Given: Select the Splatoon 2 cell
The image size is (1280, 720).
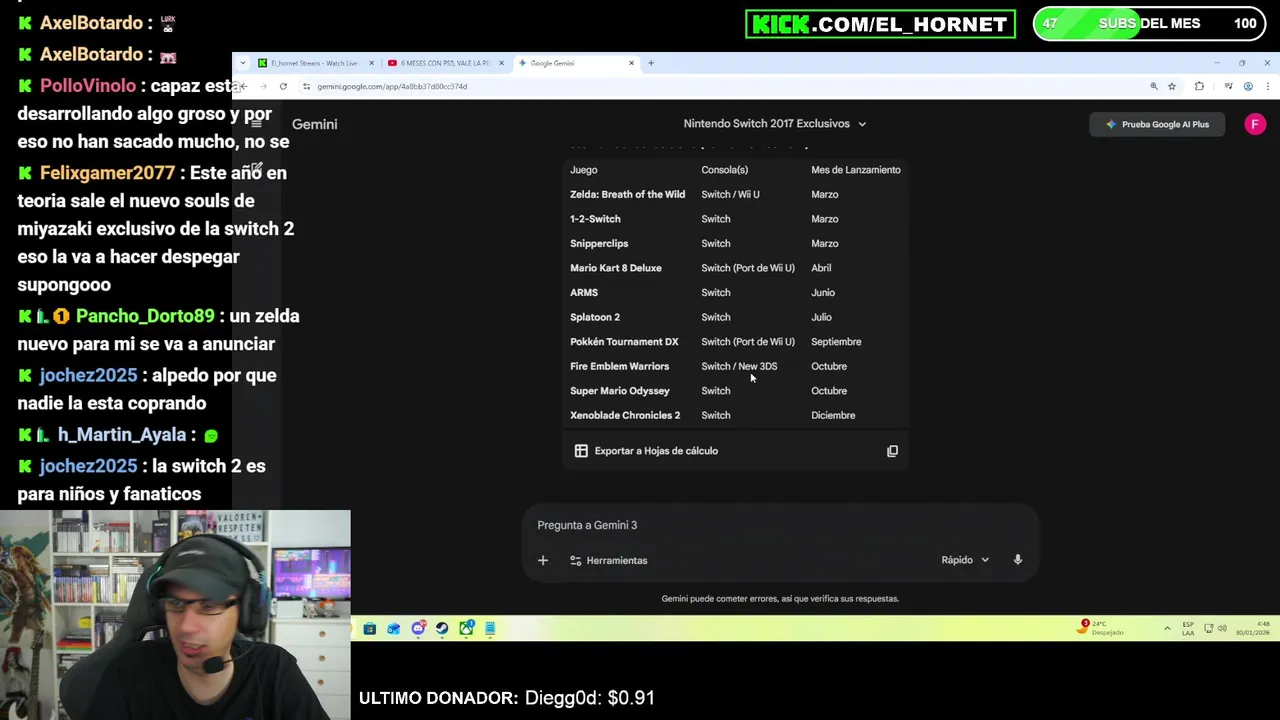Looking at the screenshot, I should (595, 317).
